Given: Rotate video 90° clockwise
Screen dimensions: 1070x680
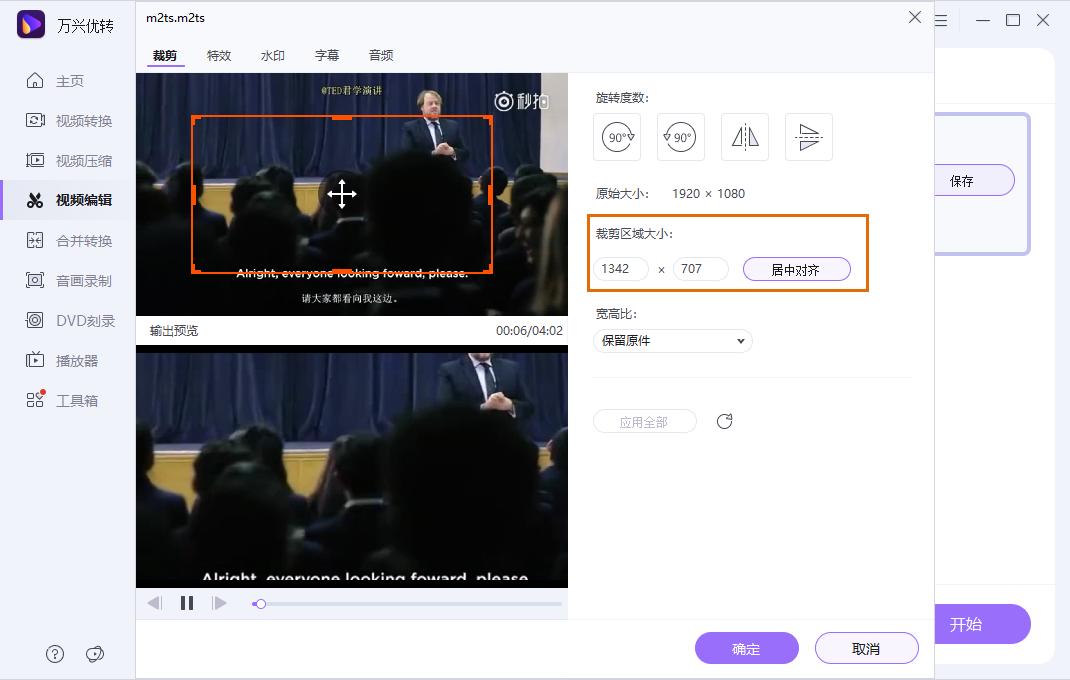Looking at the screenshot, I should [617, 137].
